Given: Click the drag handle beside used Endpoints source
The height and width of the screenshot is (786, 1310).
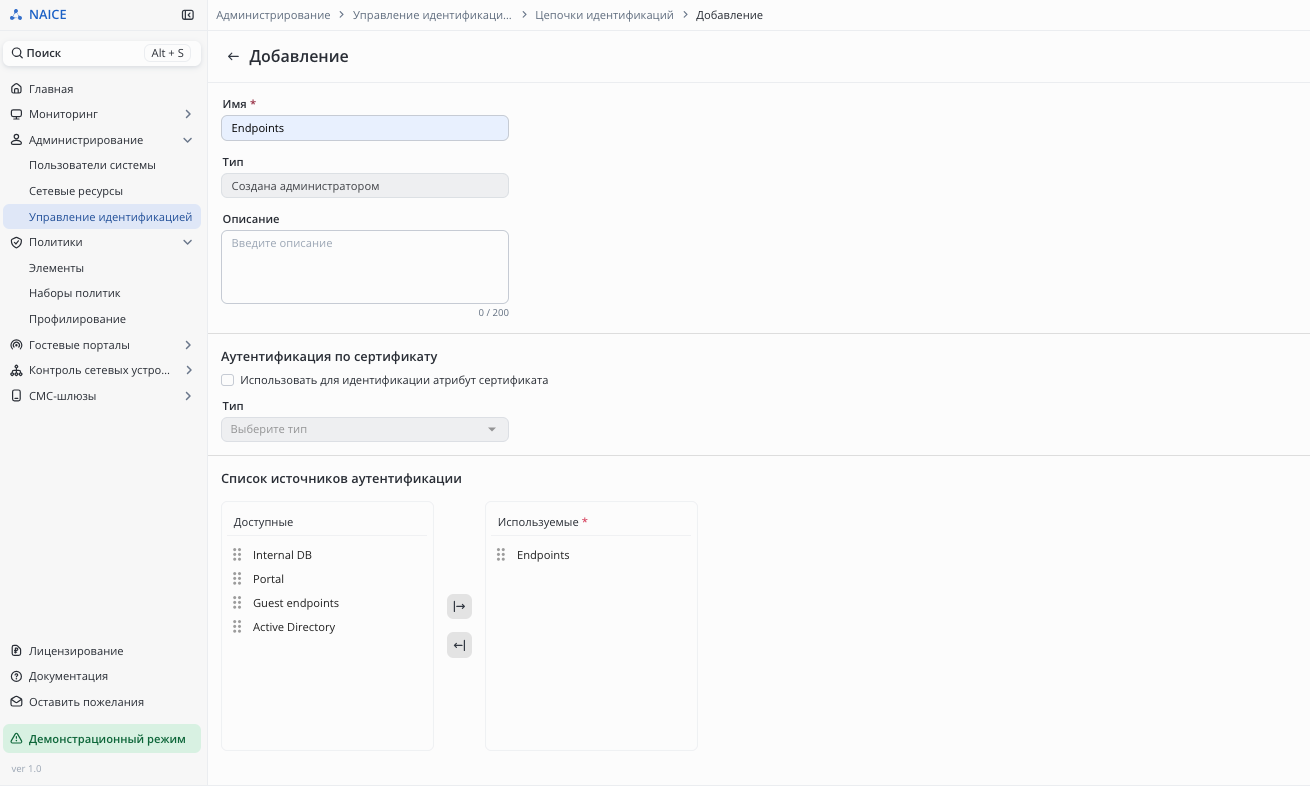Looking at the screenshot, I should [501, 555].
